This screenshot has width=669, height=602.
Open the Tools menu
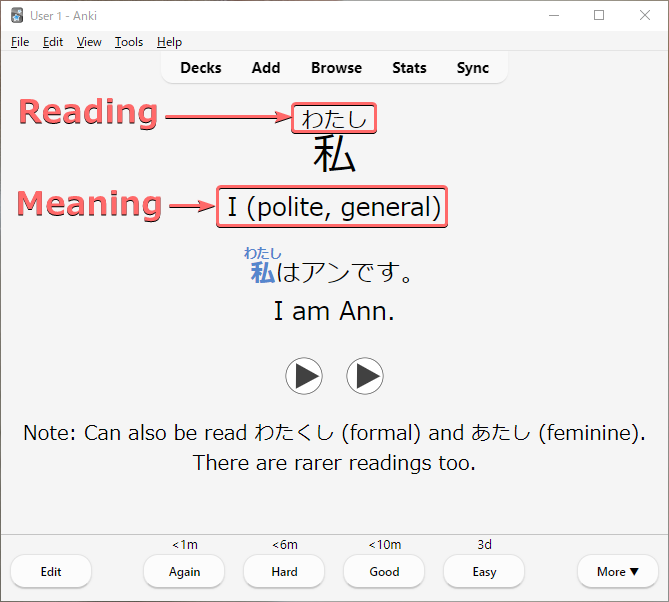click(x=129, y=42)
